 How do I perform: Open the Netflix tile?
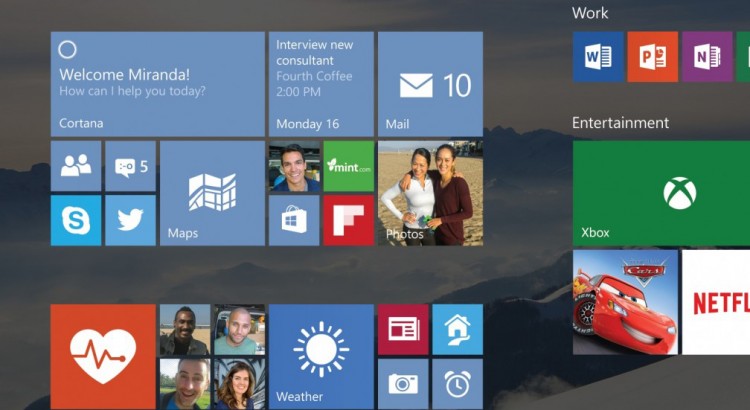coord(716,302)
